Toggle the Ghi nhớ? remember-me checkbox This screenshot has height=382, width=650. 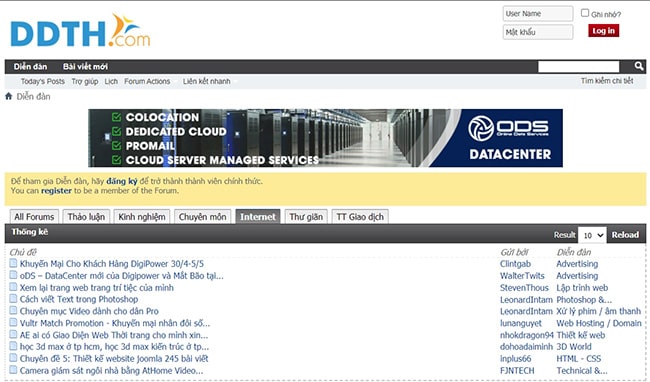(585, 13)
